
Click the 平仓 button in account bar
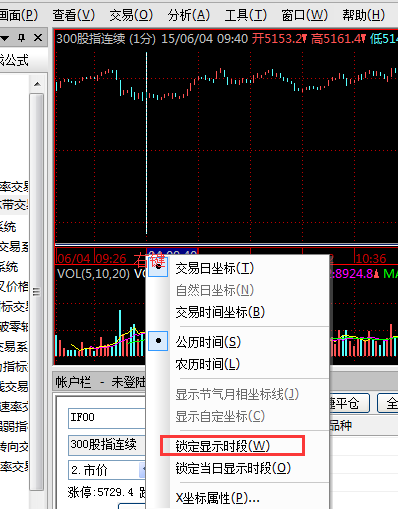(x=349, y=403)
